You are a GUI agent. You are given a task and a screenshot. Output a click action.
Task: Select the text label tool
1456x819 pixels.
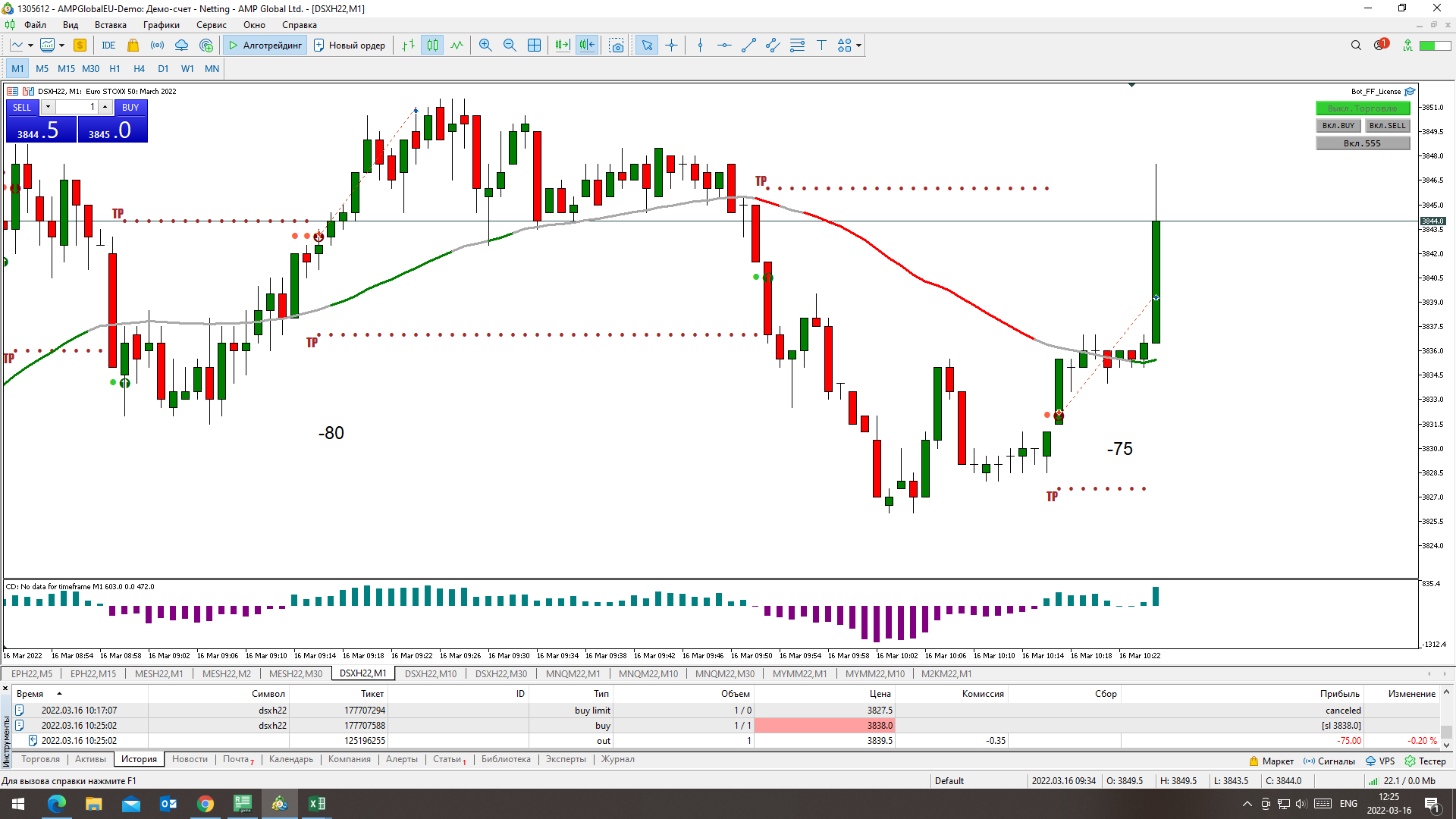tap(821, 45)
